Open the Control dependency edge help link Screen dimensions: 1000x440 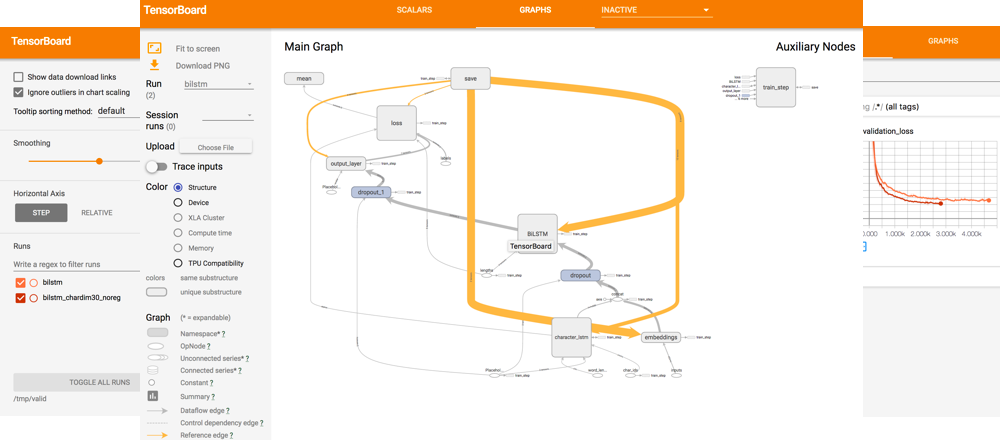261,423
